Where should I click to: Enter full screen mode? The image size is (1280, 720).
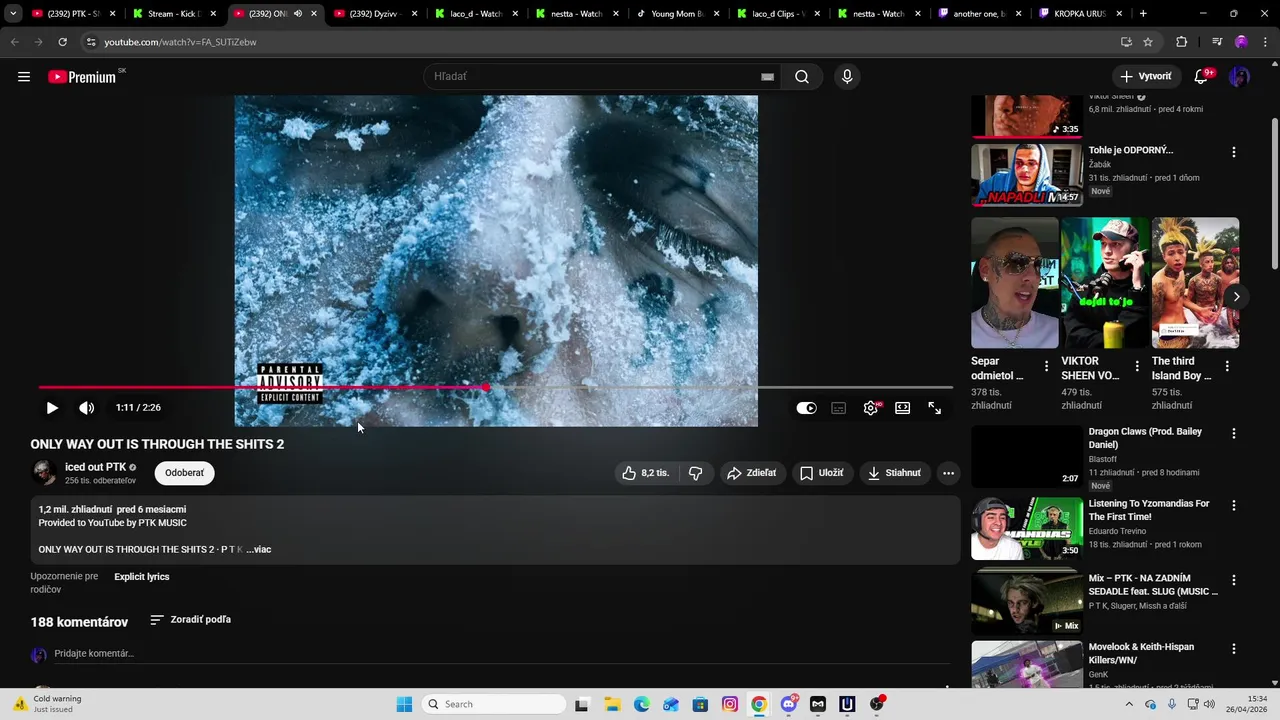pos(935,408)
